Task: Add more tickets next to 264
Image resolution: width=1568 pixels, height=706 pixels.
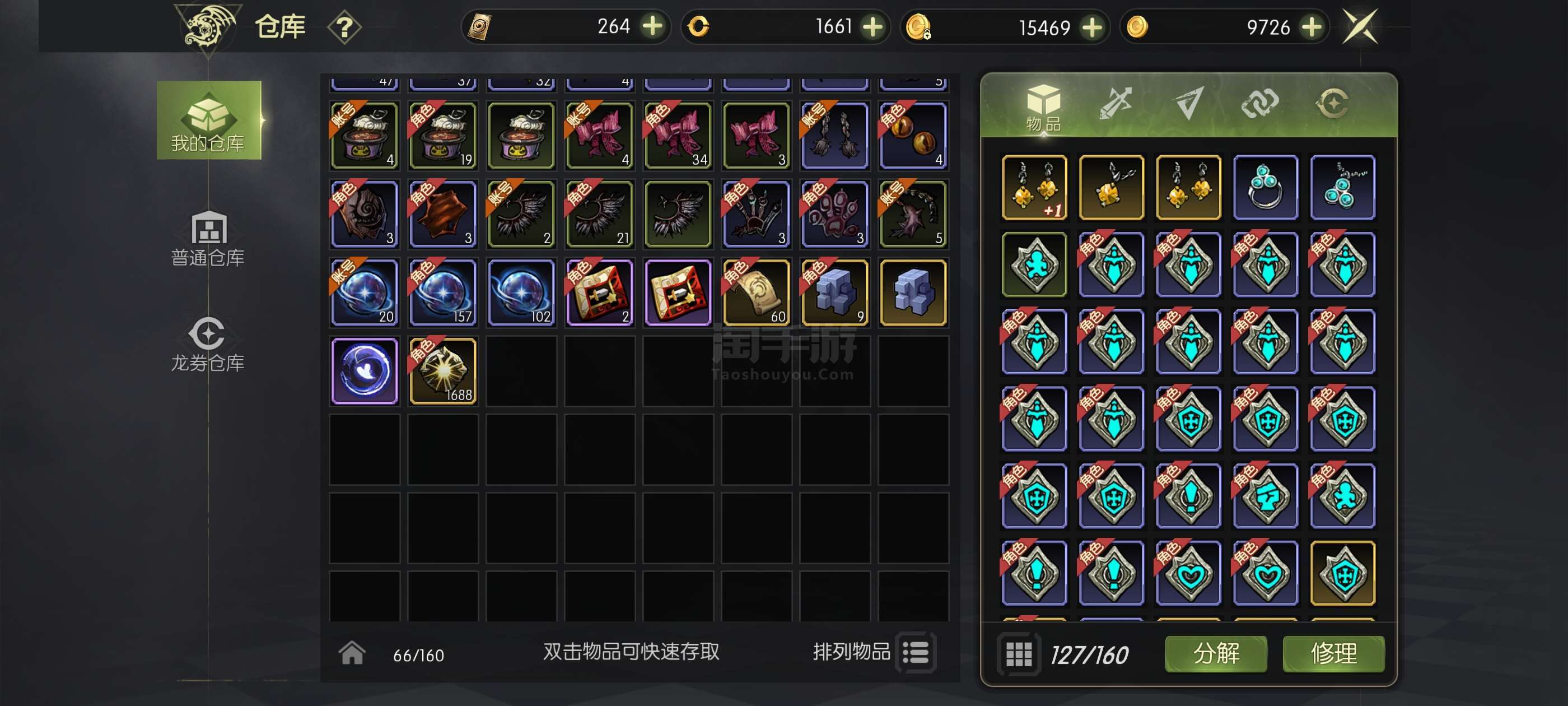Action: pyautogui.click(x=653, y=26)
